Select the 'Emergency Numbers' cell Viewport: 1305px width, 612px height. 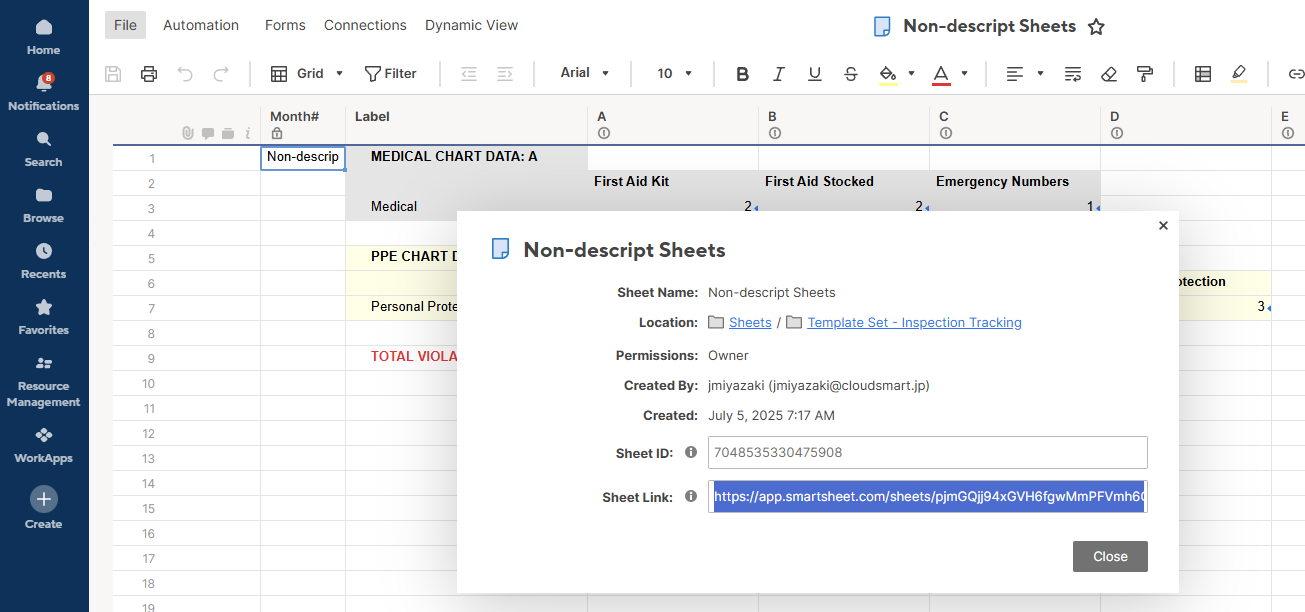pyautogui.click(x=1014, y=182)
